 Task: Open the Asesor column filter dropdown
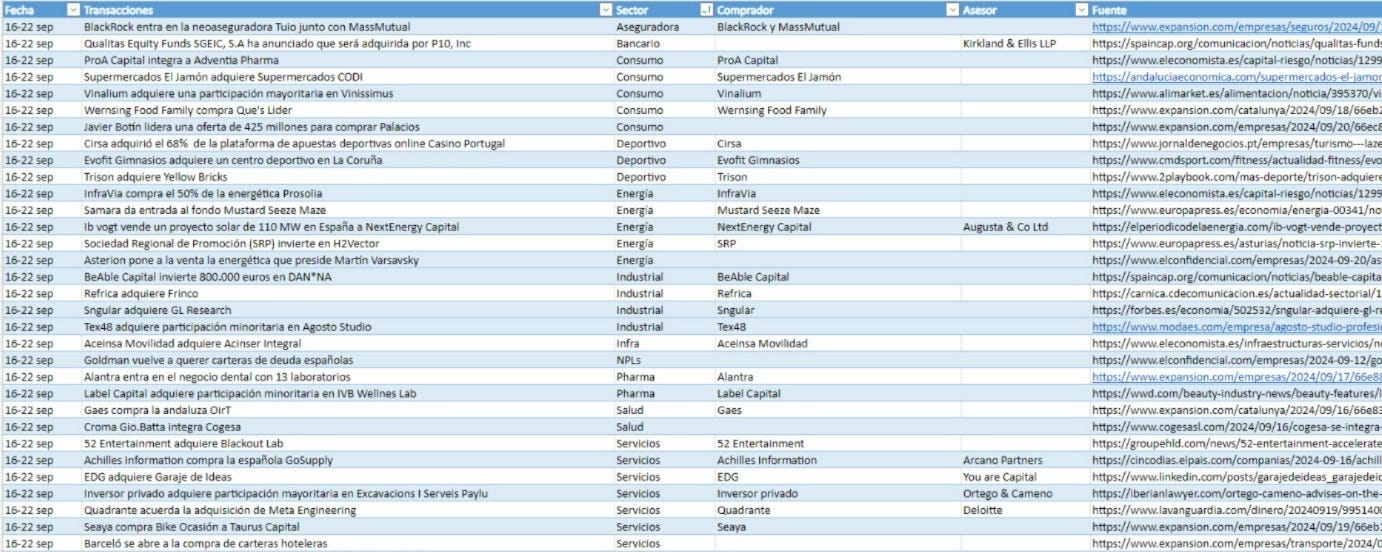[x=1082, y=9]
